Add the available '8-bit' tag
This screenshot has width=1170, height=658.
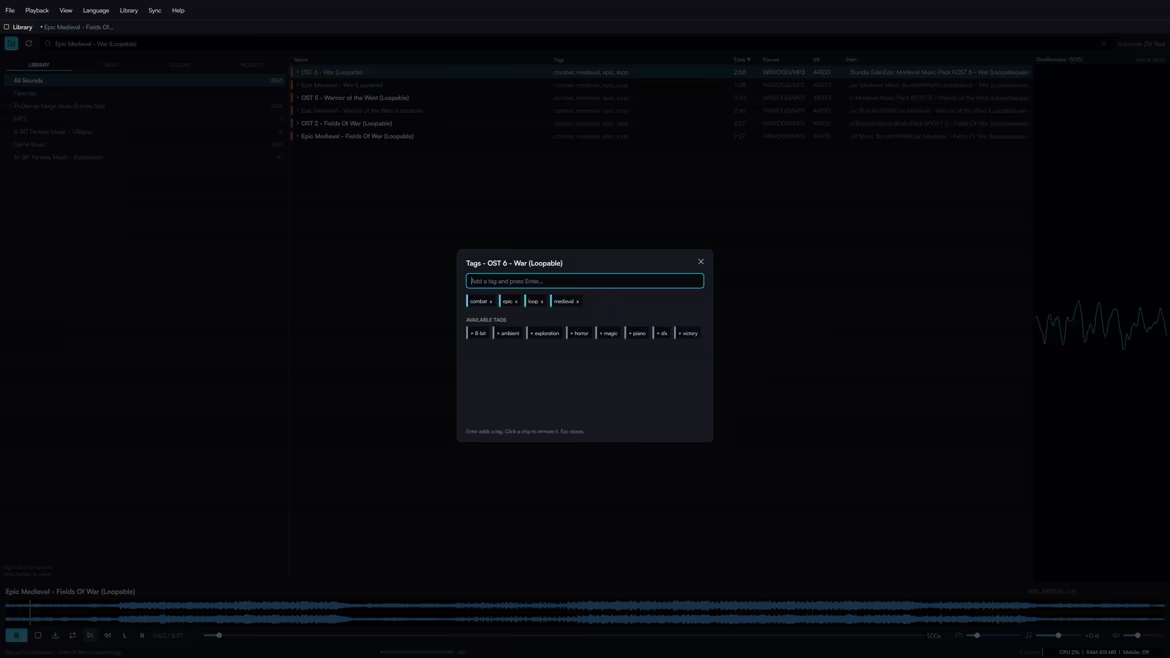tap(478, 333)
